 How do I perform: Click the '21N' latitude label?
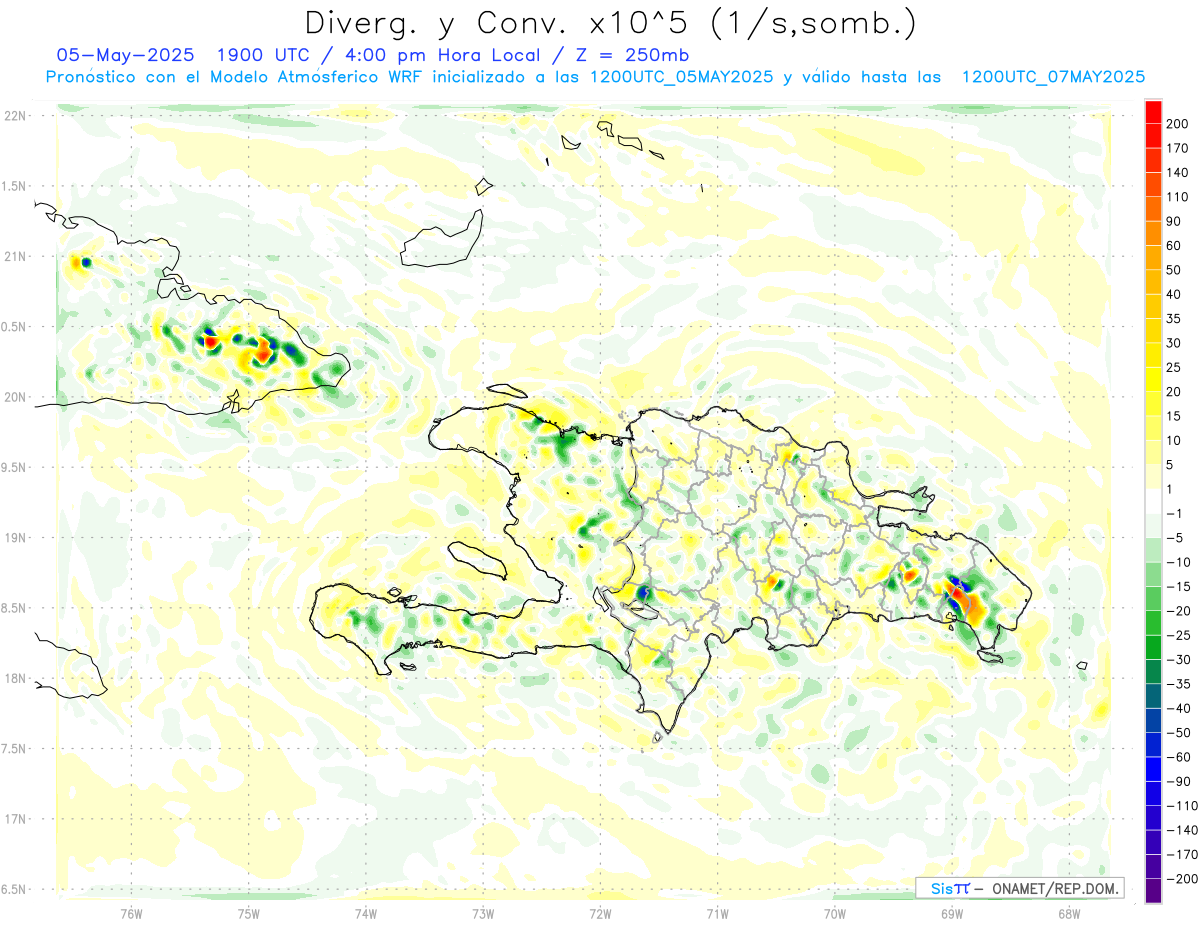15,257
